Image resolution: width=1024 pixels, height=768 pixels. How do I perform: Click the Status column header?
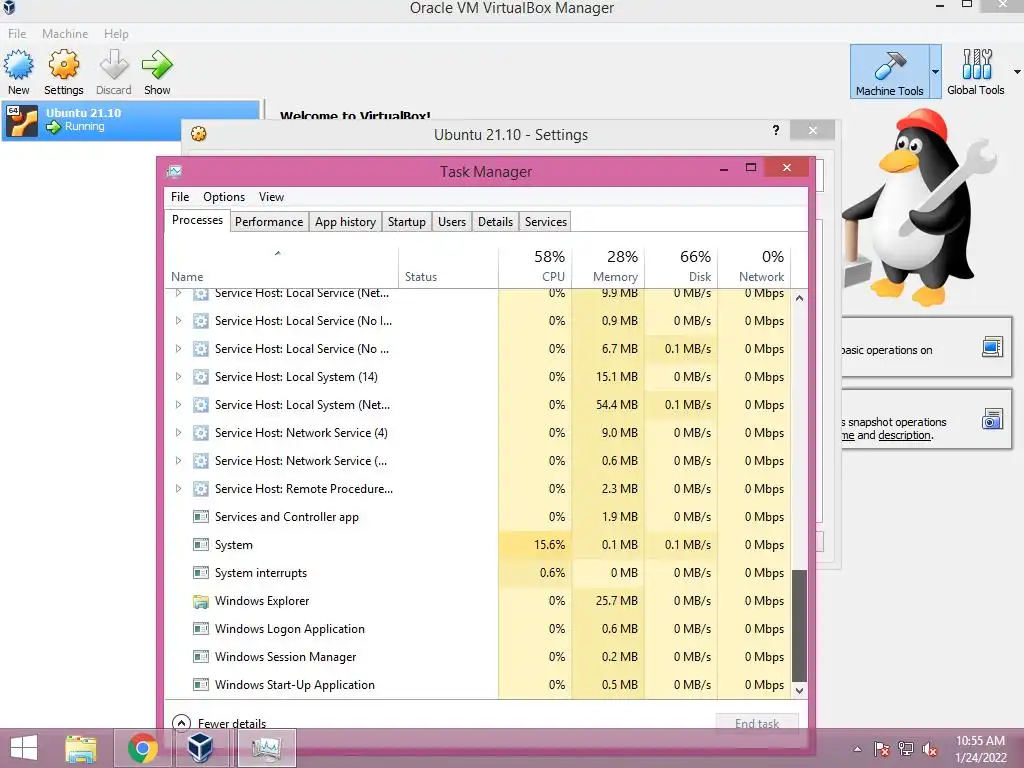[448, 267]
